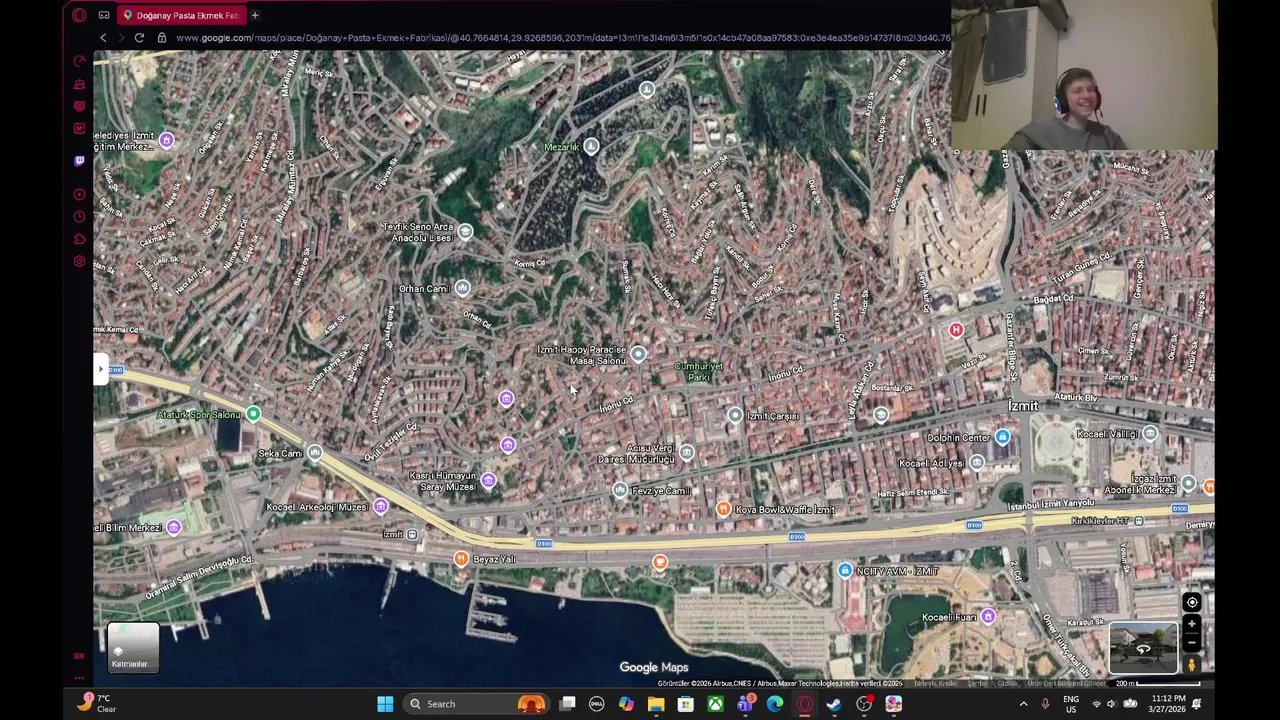Select the Kocaeli Valiliği marker
This screenshot has height=720, width=1280.
click(x=1150, y=434)
